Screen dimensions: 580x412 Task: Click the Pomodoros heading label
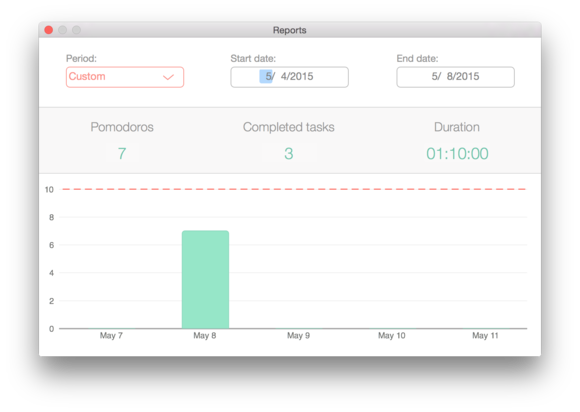click(x=122, y=127)
